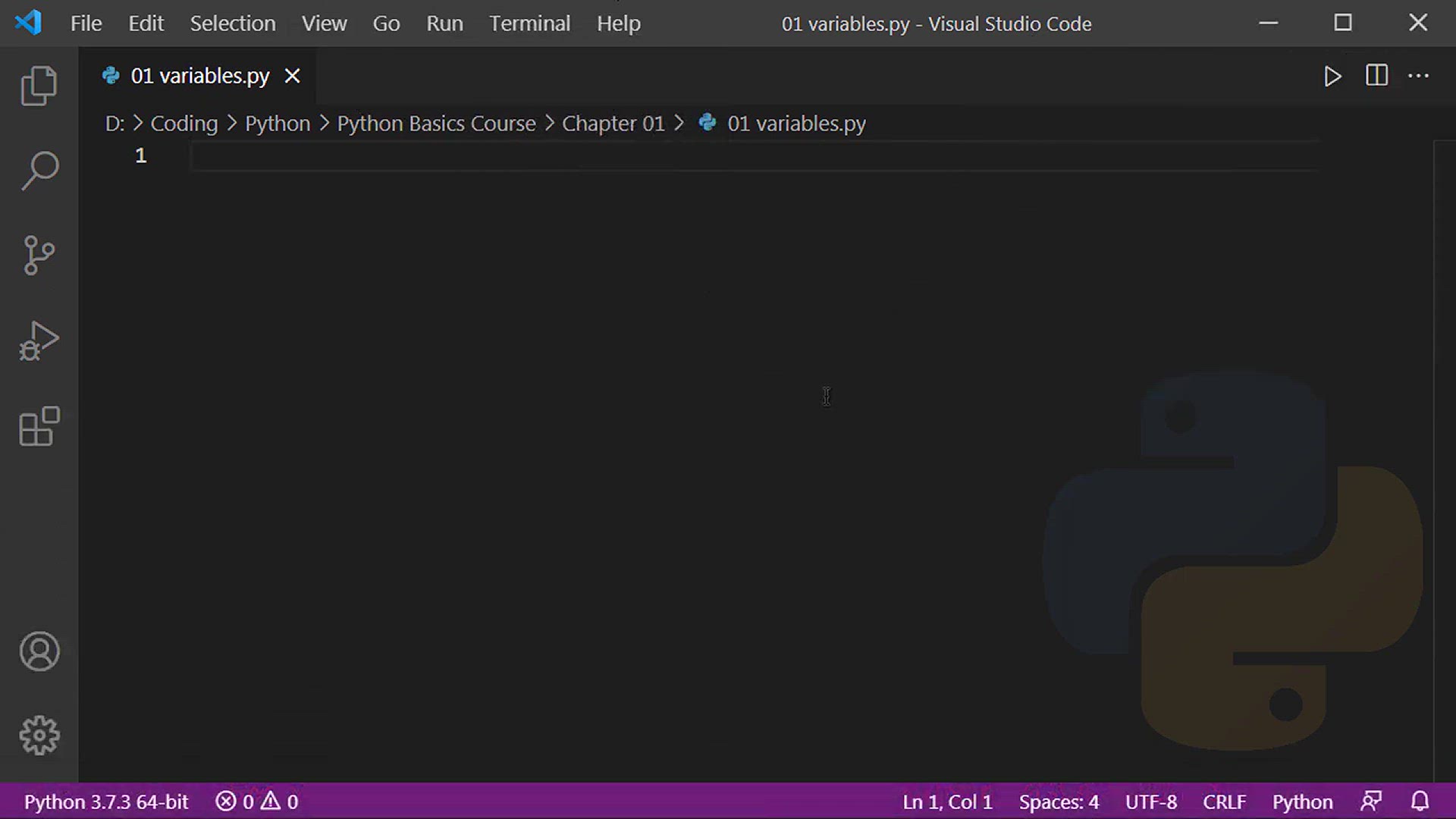Open the Run menu

click(444, 24)
